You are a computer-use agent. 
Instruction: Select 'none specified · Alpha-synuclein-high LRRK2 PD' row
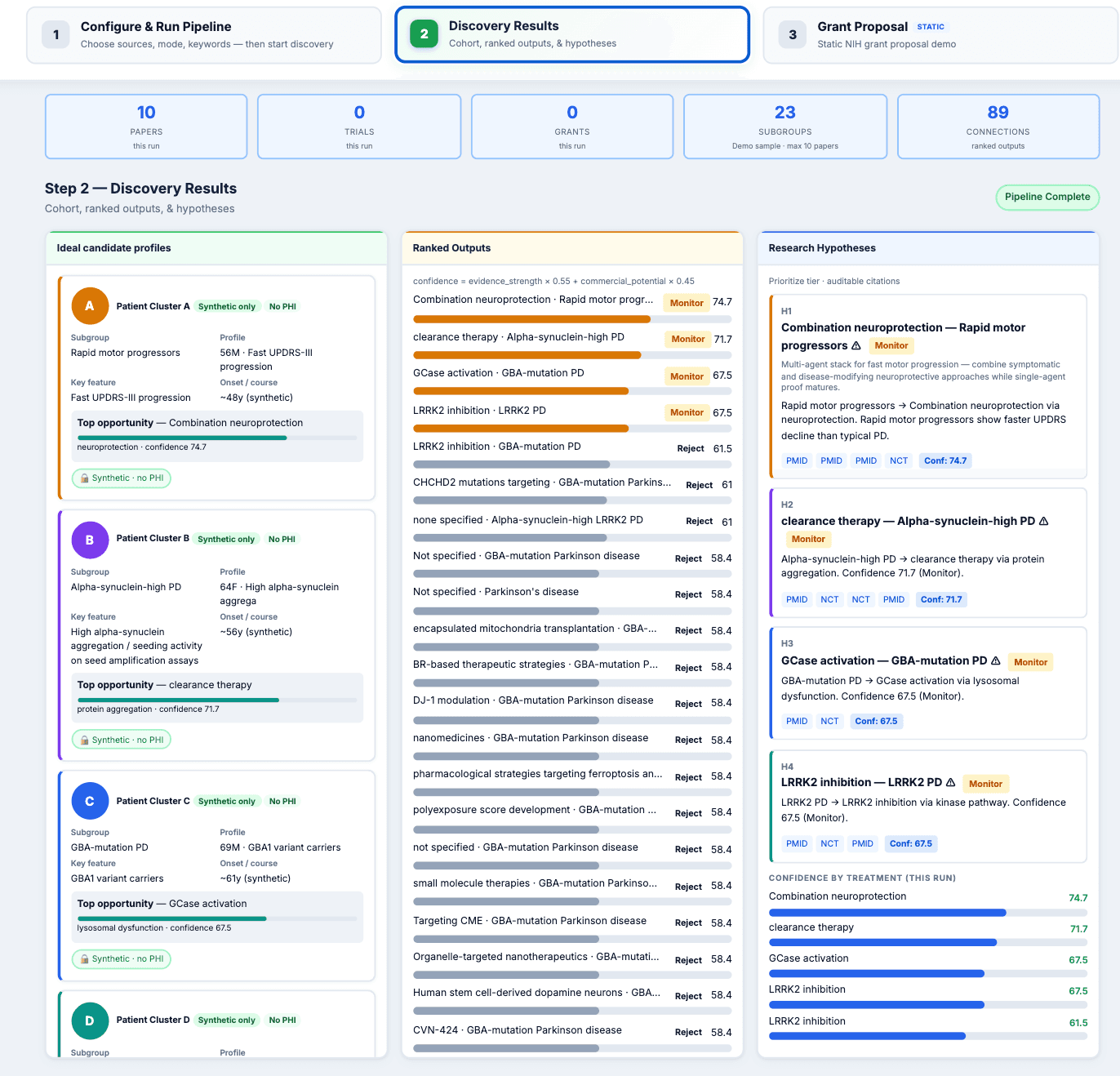coord(572,527)
